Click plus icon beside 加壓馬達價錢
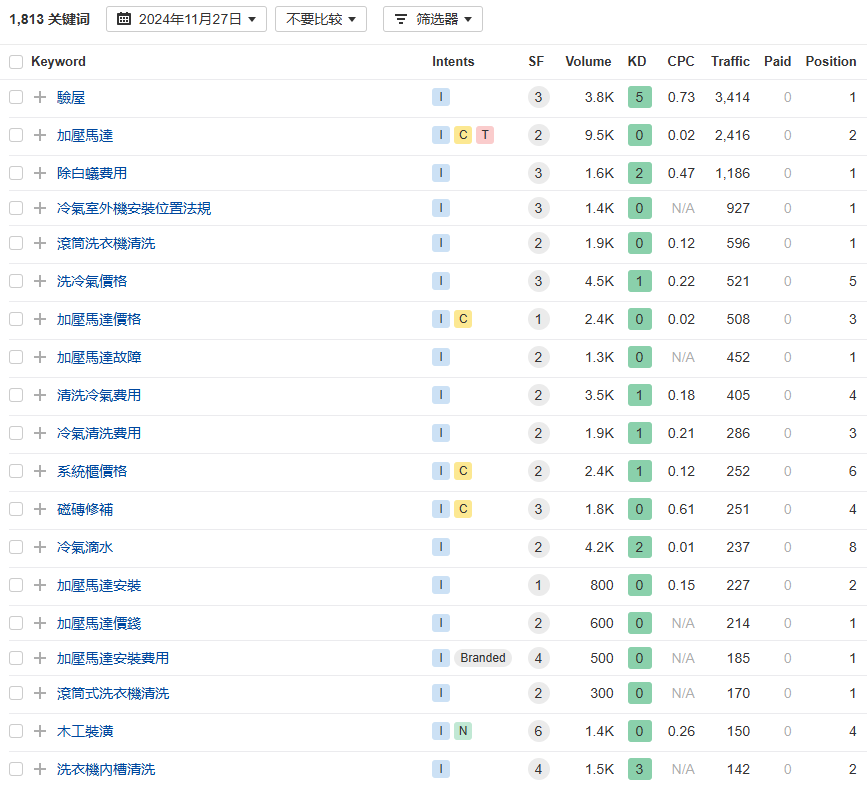The height and width of the screenshot is (787, 867). pyautogui.click(x=40, y=623)
